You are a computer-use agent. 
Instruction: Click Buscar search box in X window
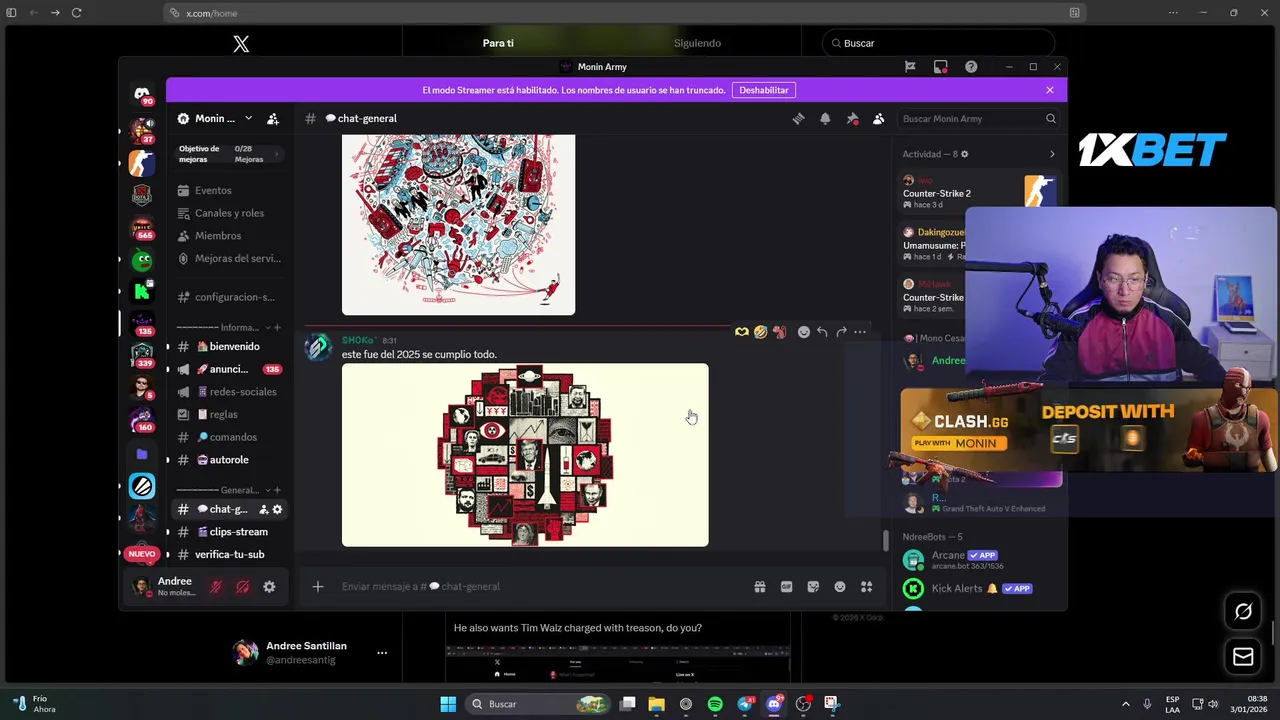939,43
